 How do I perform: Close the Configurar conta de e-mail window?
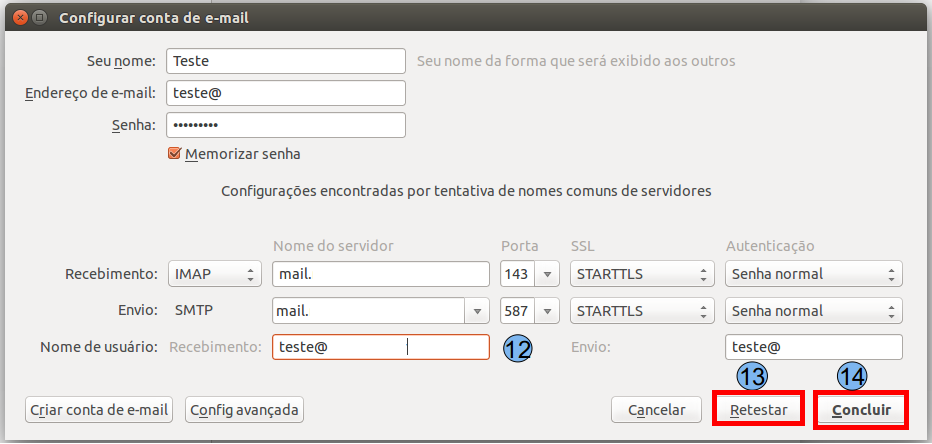tap(18, 18)
